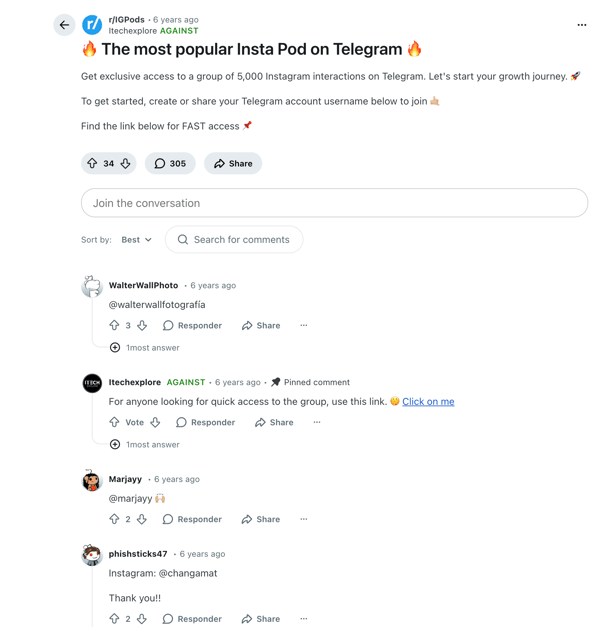Share the main post

coord(233,163)
